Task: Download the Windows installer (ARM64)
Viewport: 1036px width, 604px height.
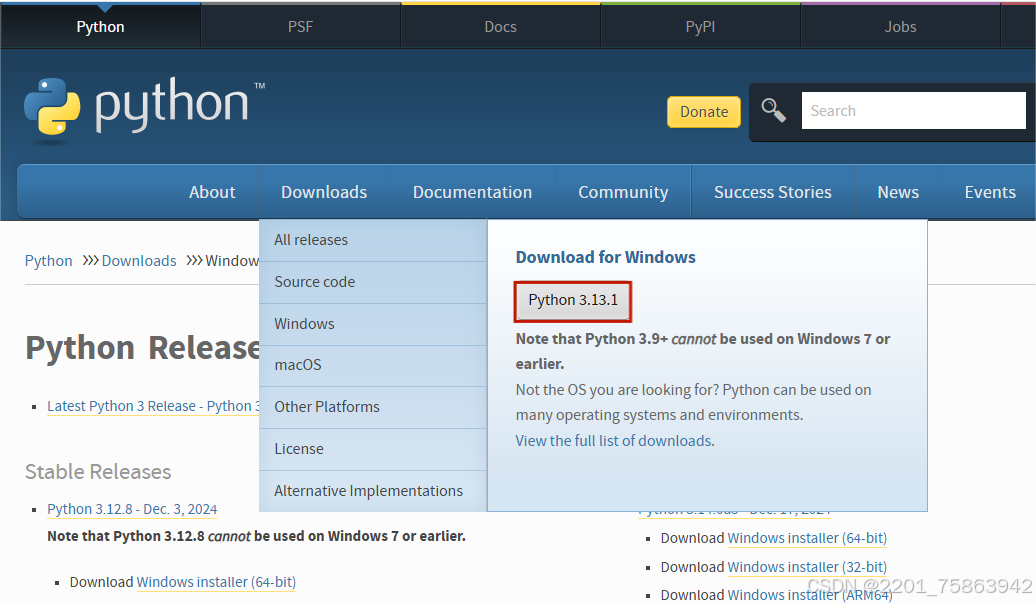Action: click(x=807, y=594)
